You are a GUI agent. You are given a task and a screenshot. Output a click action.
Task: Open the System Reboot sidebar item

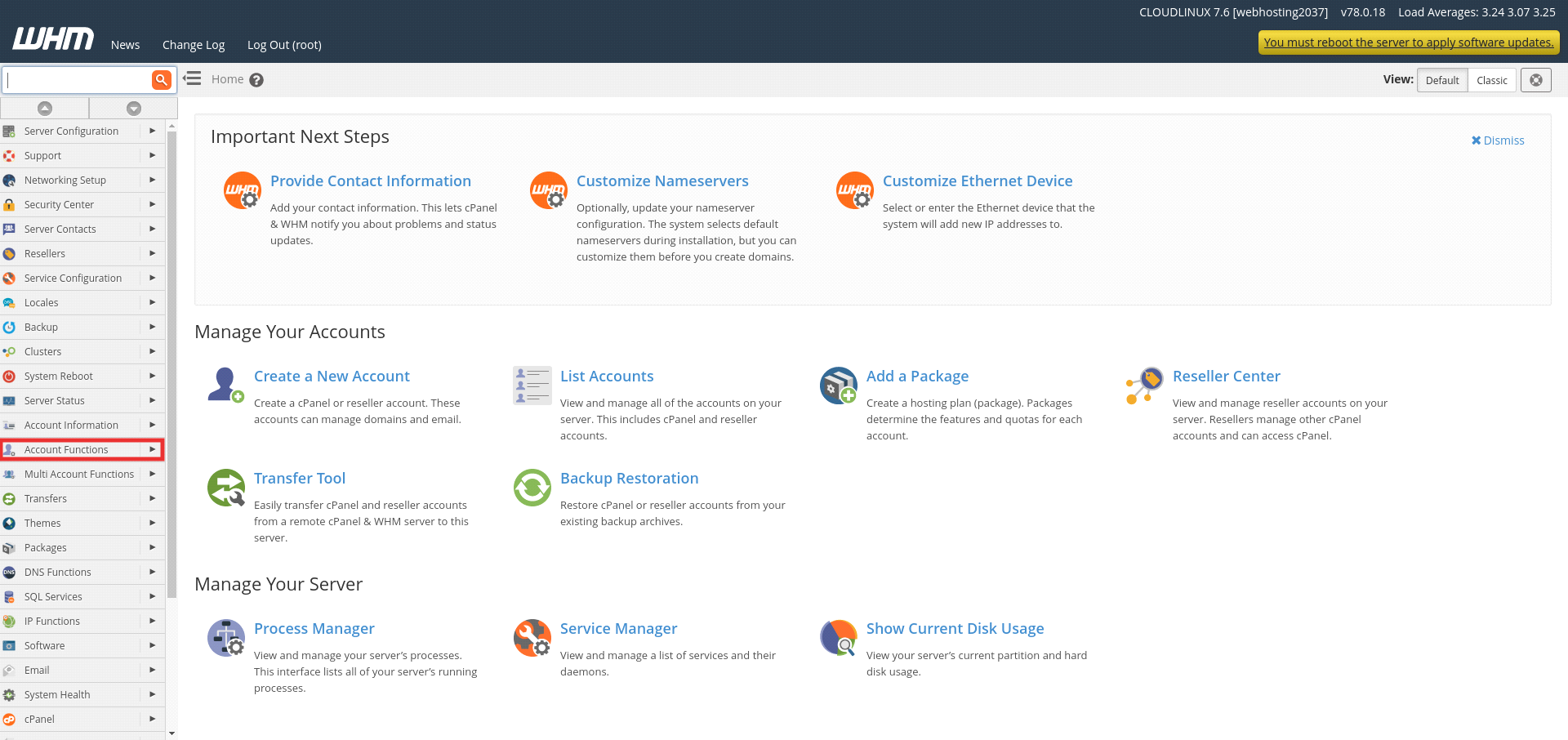pos(59,376)
